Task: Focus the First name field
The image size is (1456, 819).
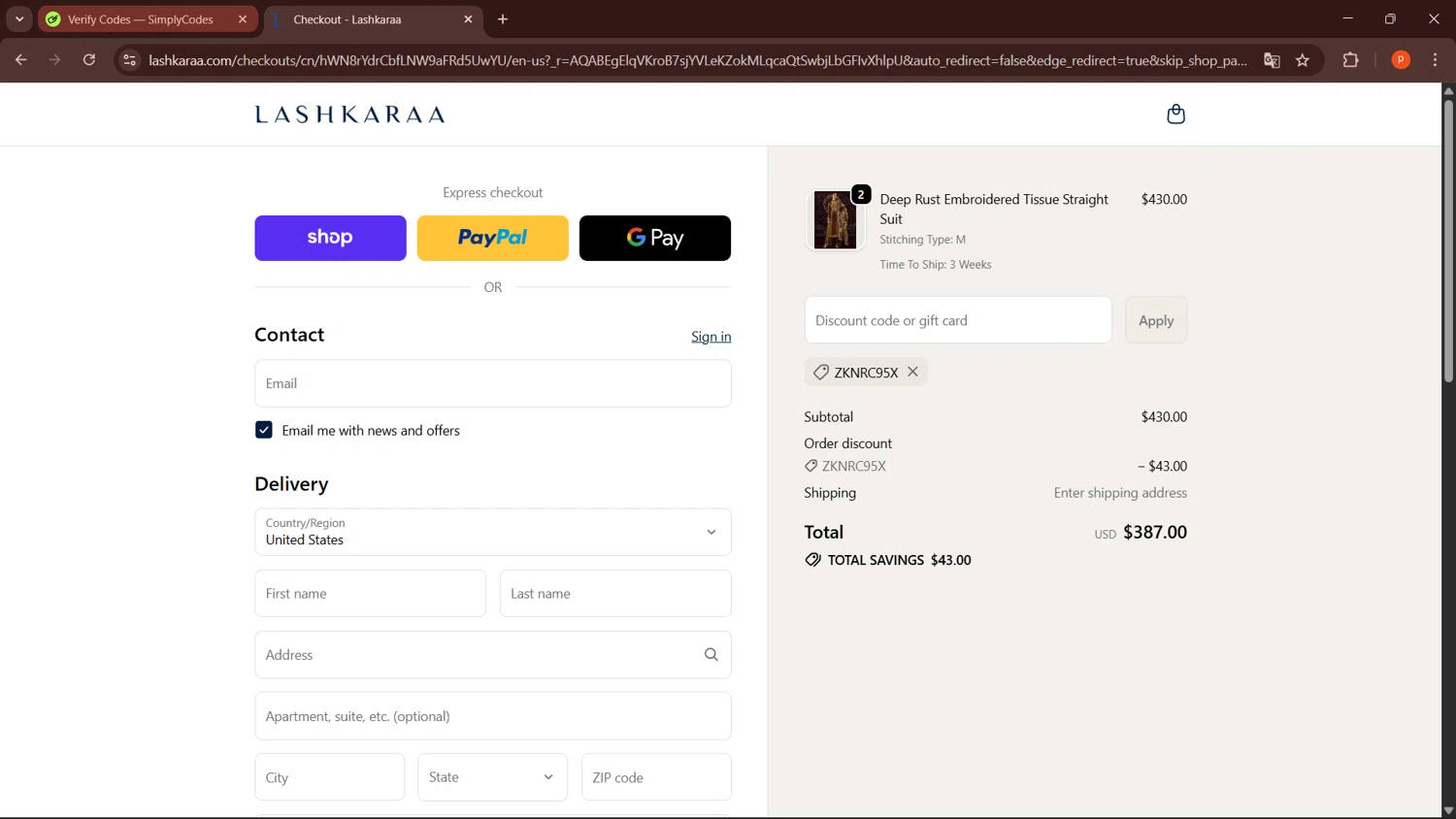Action: pyautogui.click(x=370, y=593)
